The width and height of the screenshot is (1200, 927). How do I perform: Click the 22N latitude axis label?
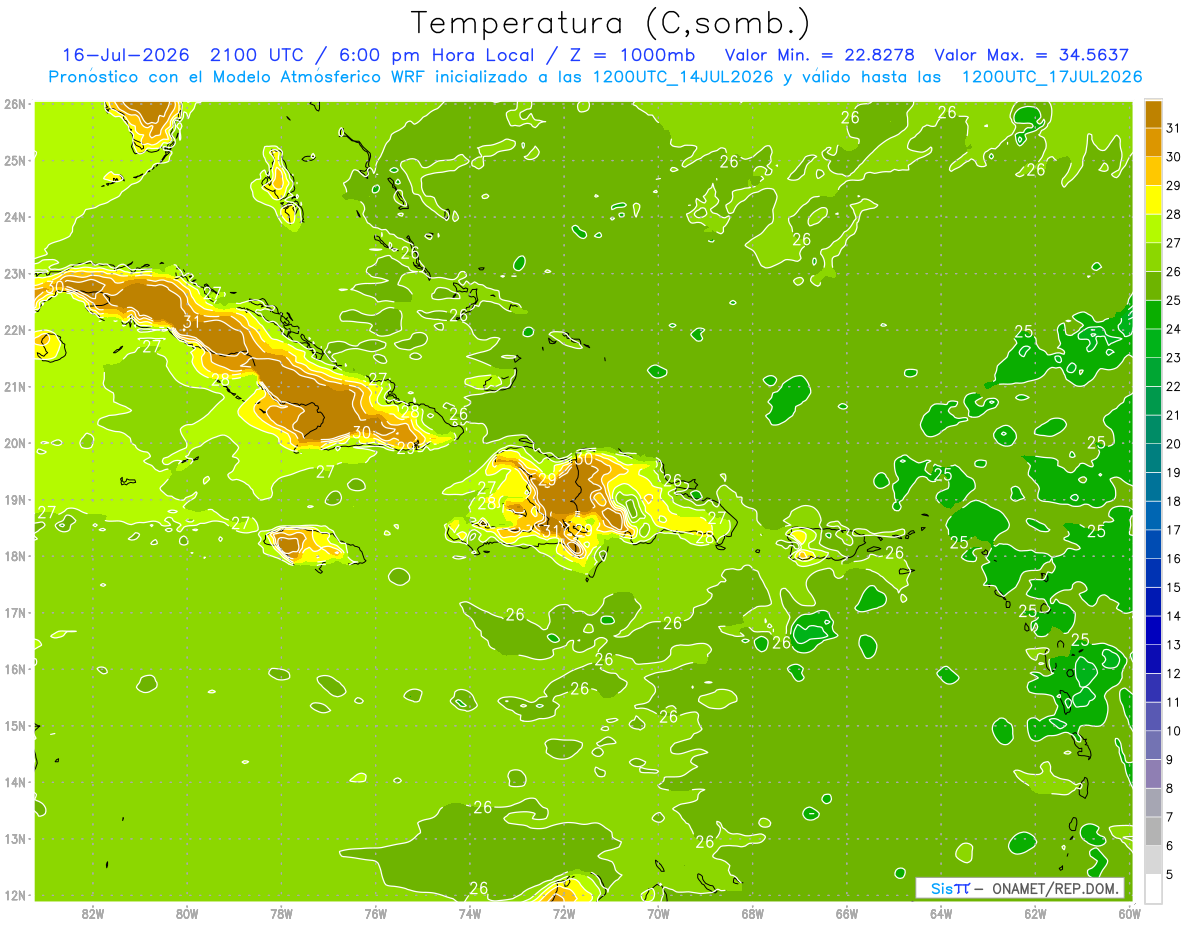pyautogui.click(x=15, y=330)
